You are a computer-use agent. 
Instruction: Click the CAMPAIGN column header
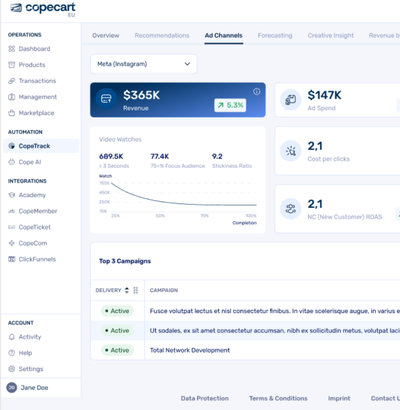(x=164, y=290)
